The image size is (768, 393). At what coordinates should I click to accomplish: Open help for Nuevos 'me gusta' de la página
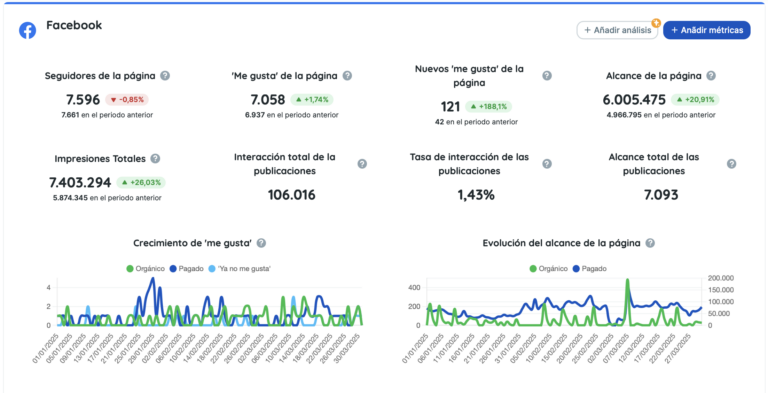(547, 75)
